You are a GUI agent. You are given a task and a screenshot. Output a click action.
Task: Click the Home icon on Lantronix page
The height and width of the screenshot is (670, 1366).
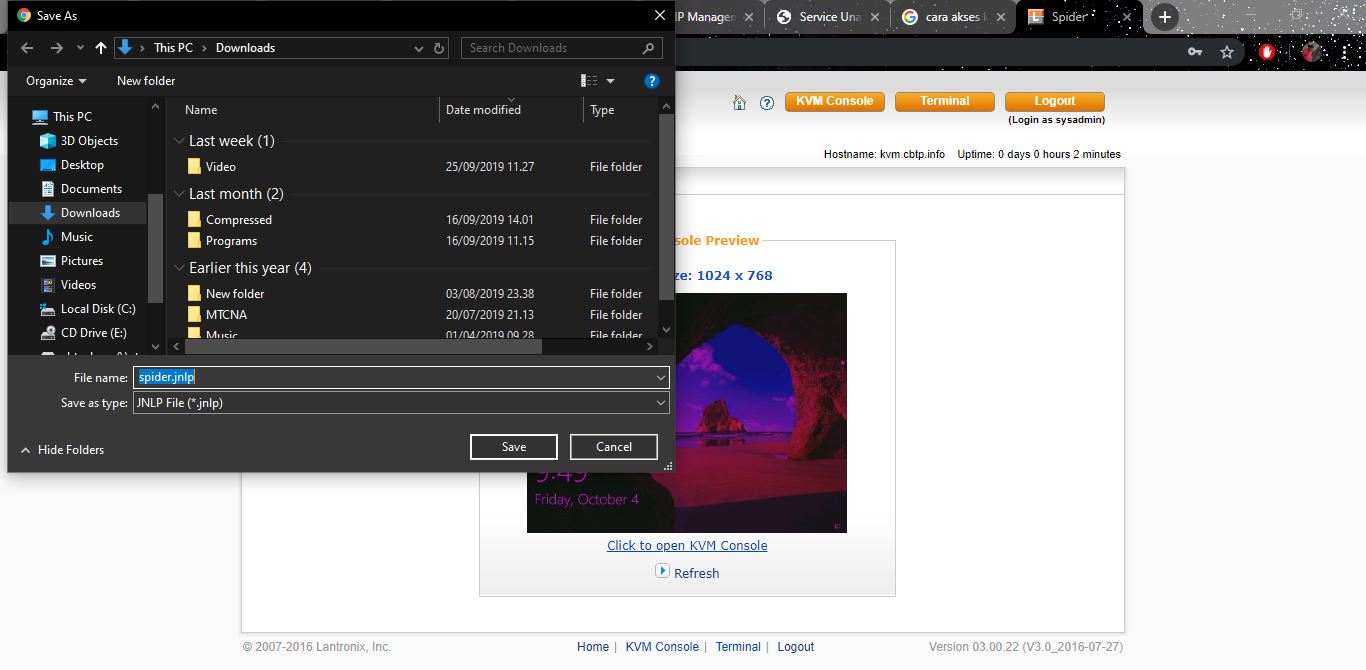pyautogui.click(x=740, y=102)
